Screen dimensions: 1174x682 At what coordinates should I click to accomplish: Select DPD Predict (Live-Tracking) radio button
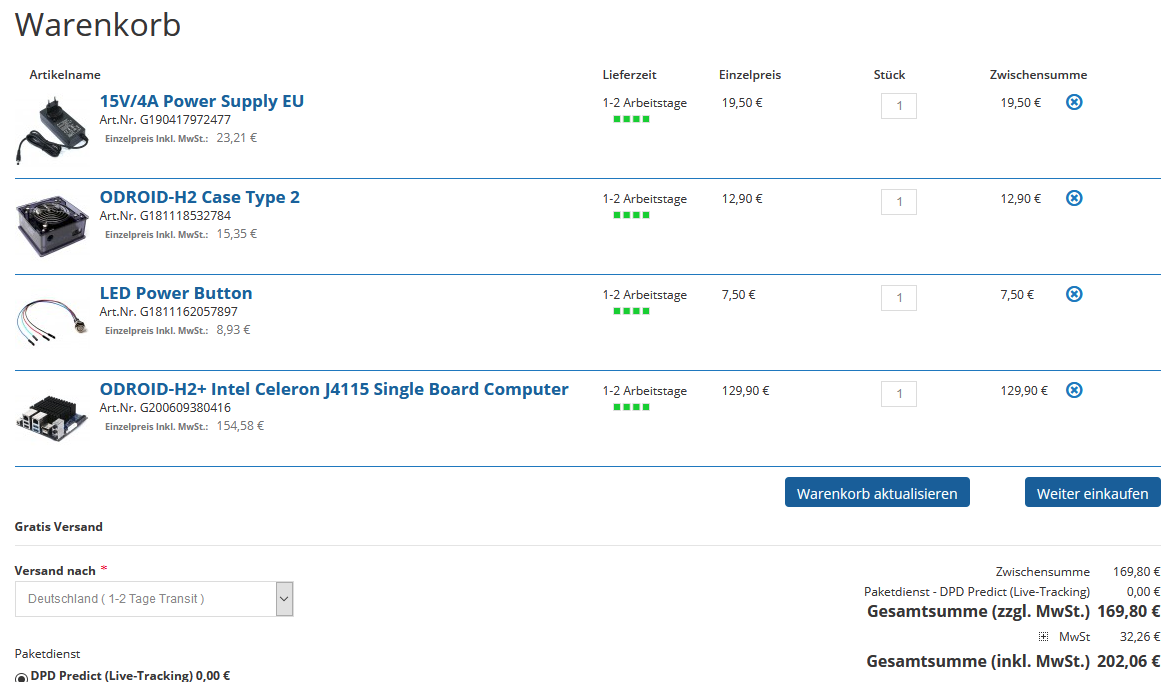[x=21, y=678]
